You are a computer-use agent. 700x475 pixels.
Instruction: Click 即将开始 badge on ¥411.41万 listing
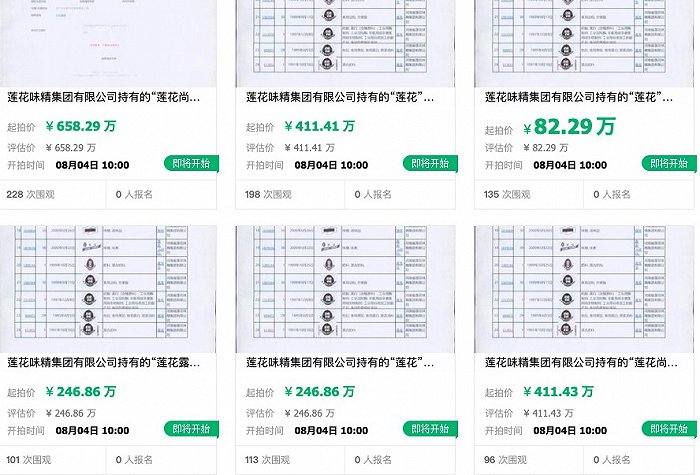[x=430, y=163]
